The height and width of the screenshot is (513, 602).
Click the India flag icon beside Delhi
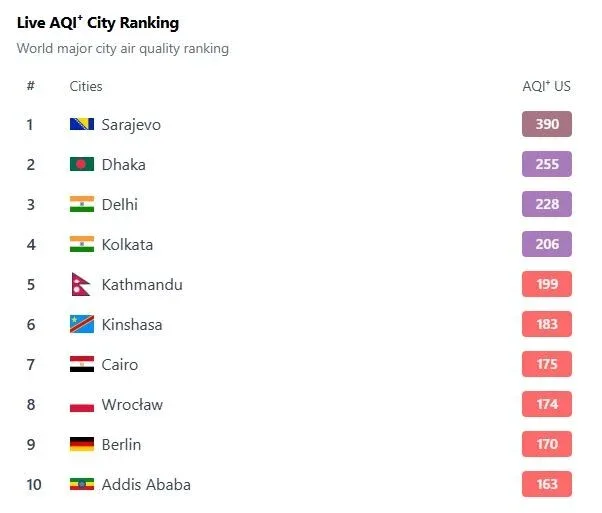(81, 204)
